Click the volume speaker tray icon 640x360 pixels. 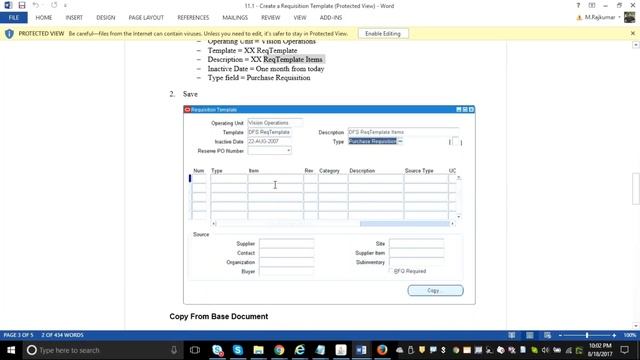click(546, 350)
